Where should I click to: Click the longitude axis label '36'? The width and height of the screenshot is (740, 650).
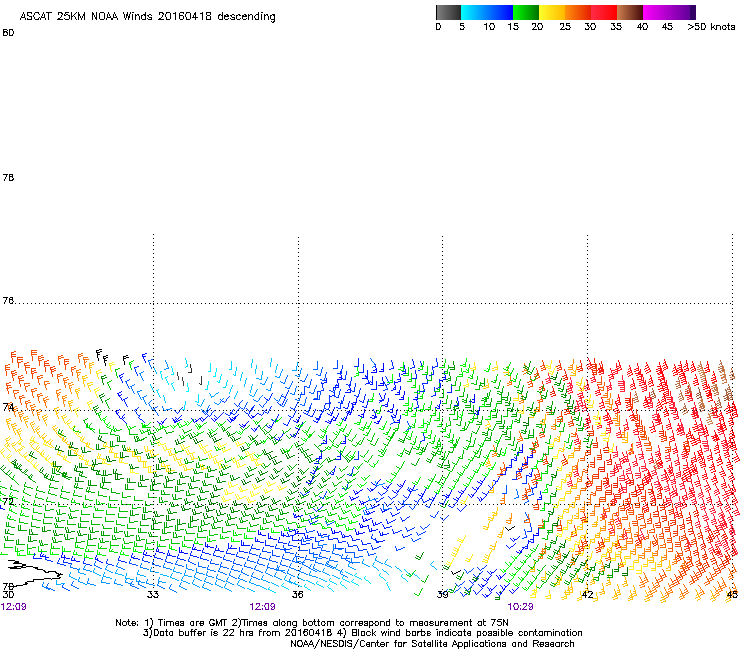point(297,594)
